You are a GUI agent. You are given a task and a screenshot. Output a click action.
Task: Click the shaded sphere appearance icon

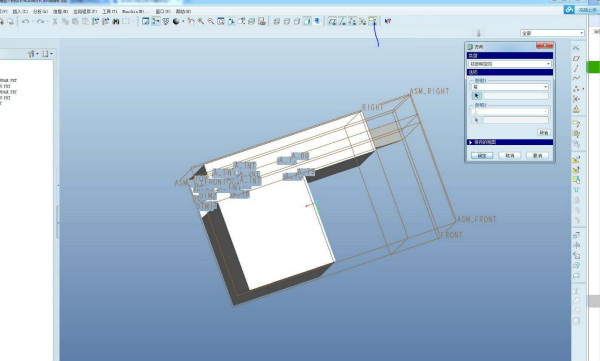coord(176,21)
